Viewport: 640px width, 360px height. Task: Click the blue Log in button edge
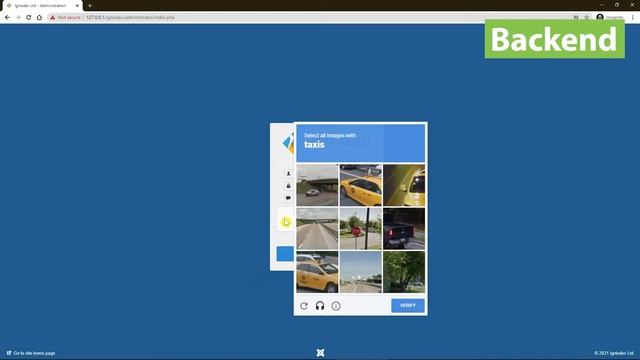(285, 254)
